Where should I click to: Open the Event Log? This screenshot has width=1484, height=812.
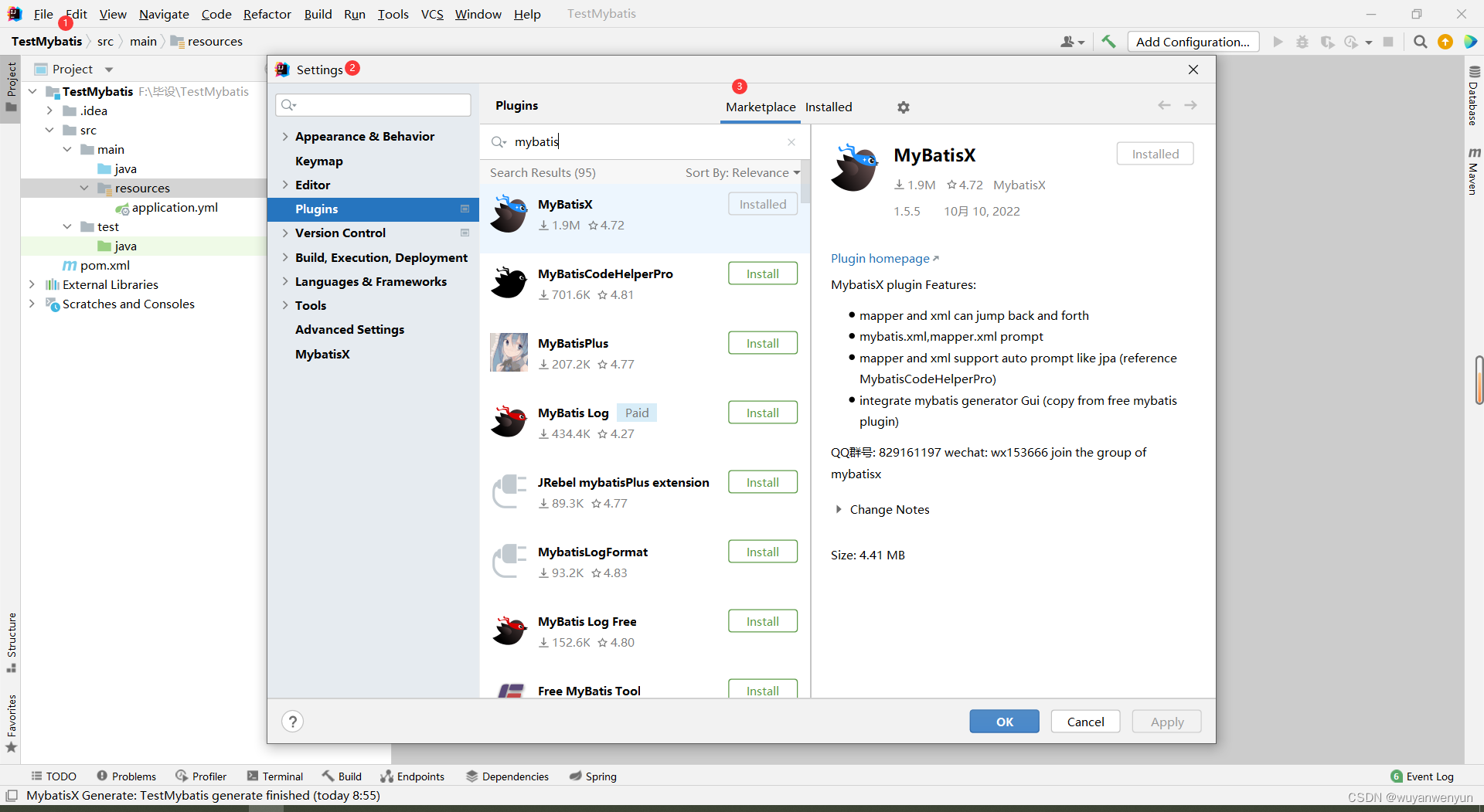[x=1422, y=776]
